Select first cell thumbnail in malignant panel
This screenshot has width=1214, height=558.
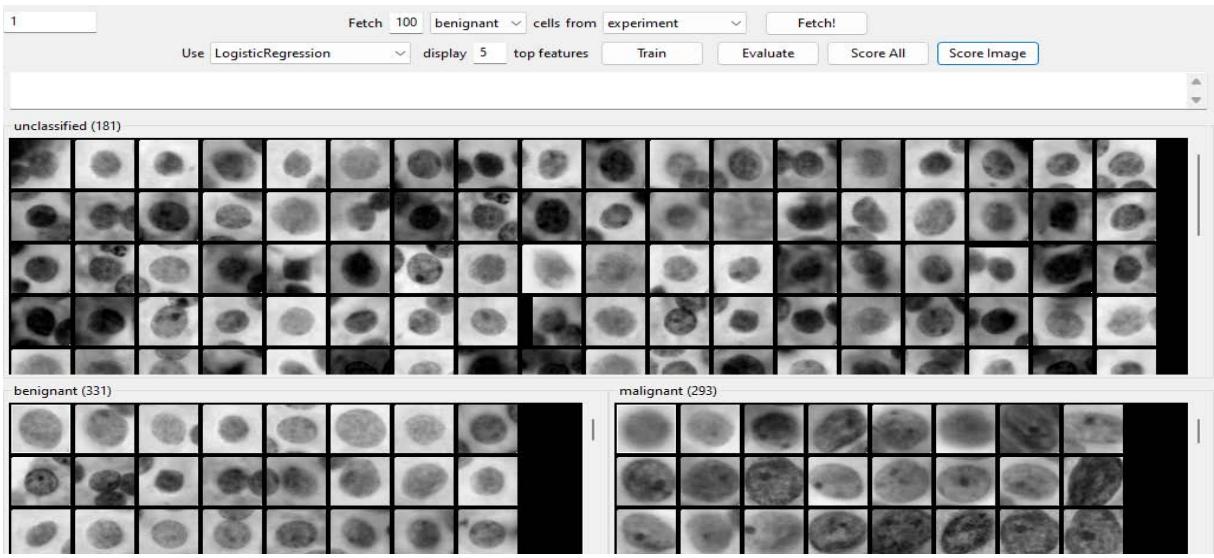(x=646, y=428)
